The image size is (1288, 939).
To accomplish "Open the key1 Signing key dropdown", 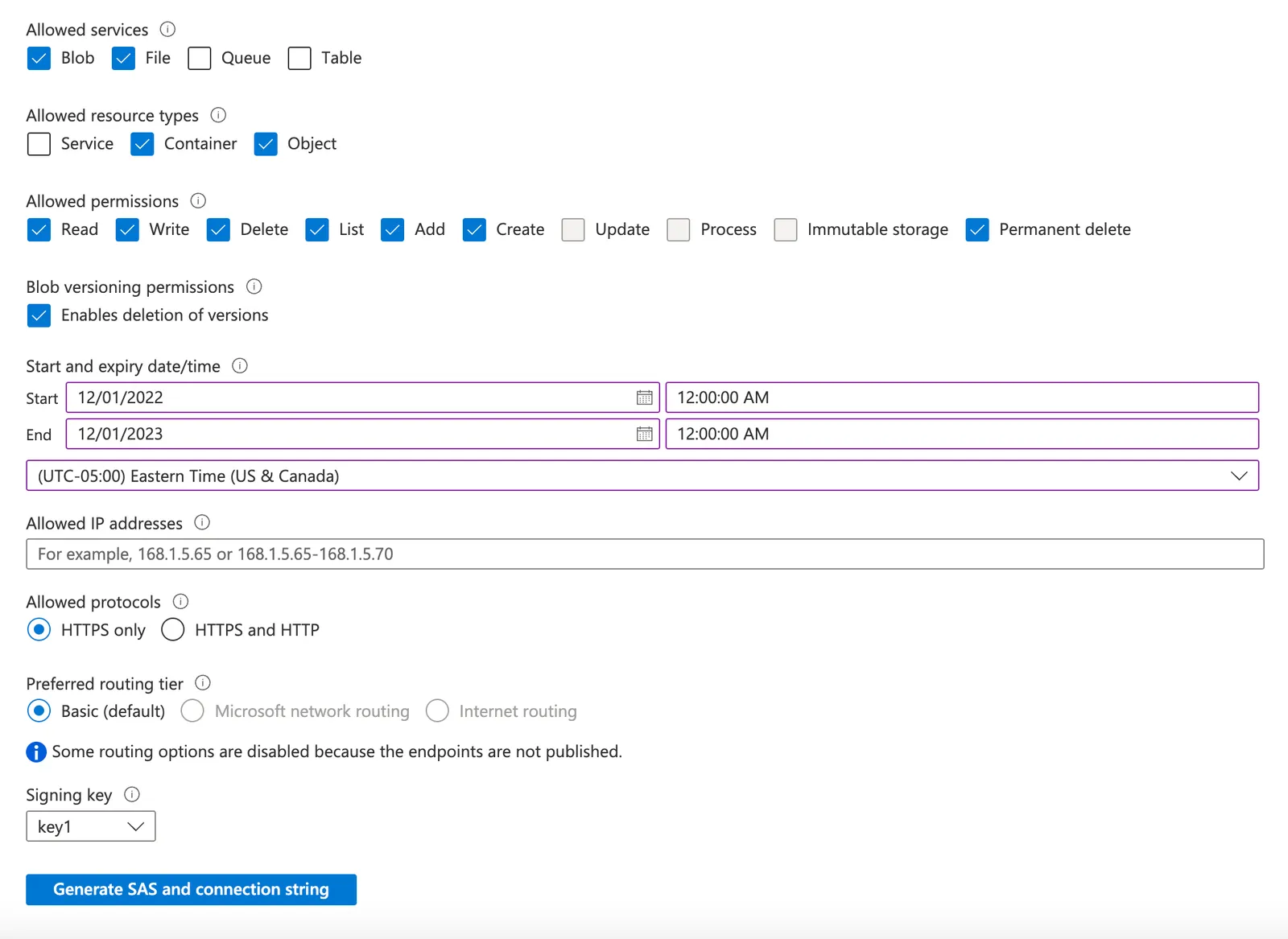I will click(91, 826).
